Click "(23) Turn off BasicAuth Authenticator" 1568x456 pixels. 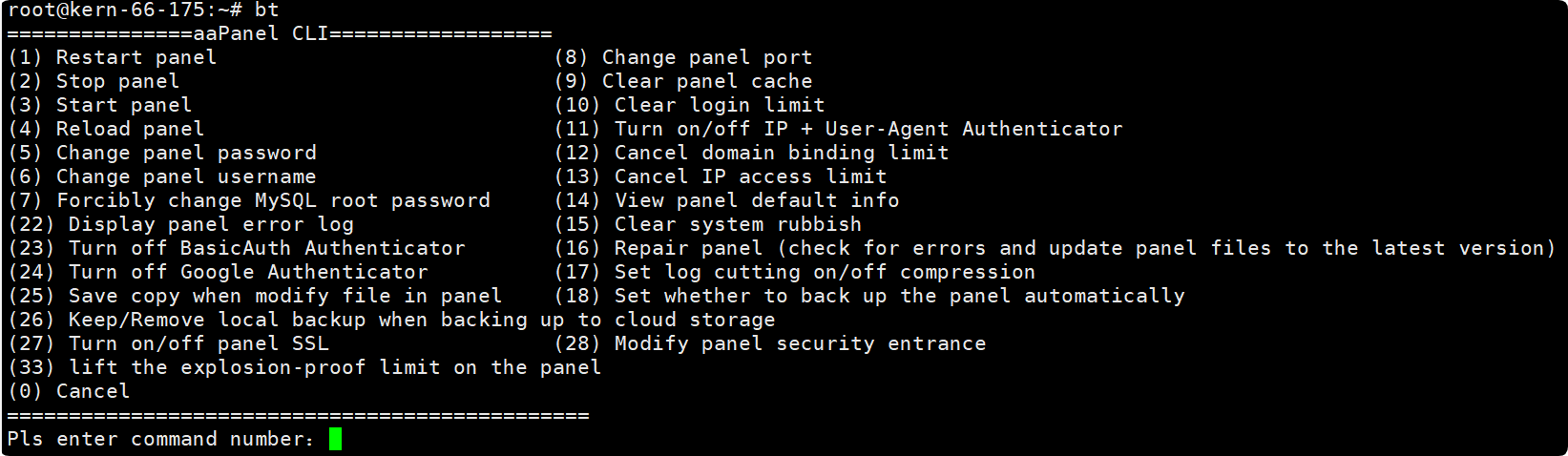pyautogui.click(x=237, y=248)
